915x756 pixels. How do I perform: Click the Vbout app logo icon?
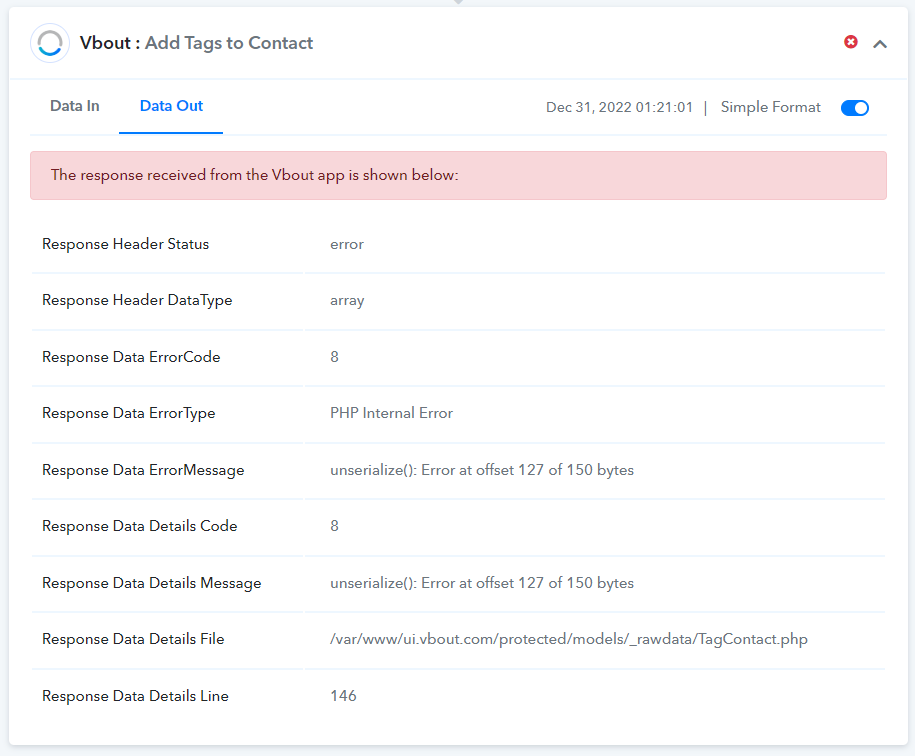point(50,43)
